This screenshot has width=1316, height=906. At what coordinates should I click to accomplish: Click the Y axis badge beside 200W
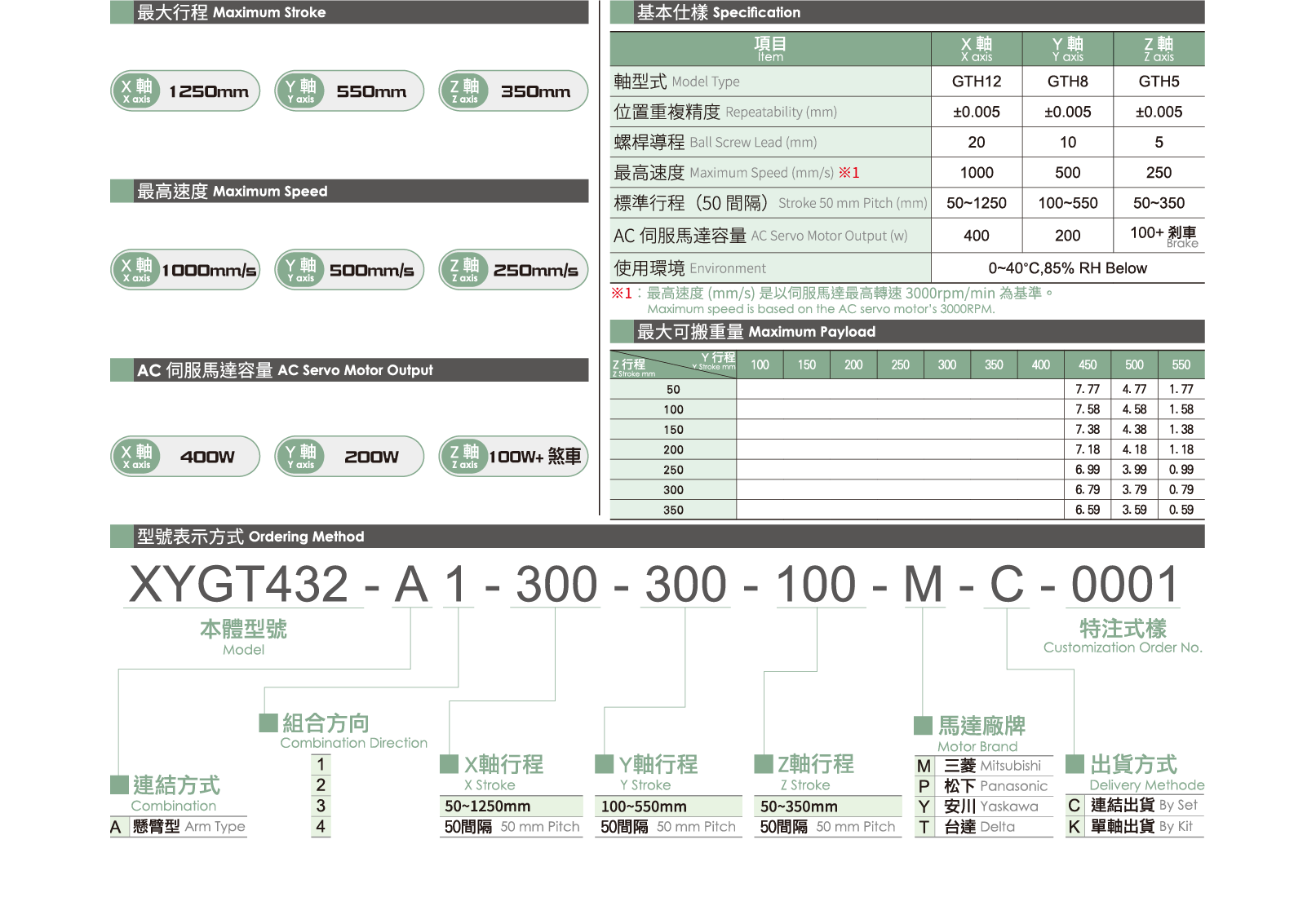click(300, 456)
